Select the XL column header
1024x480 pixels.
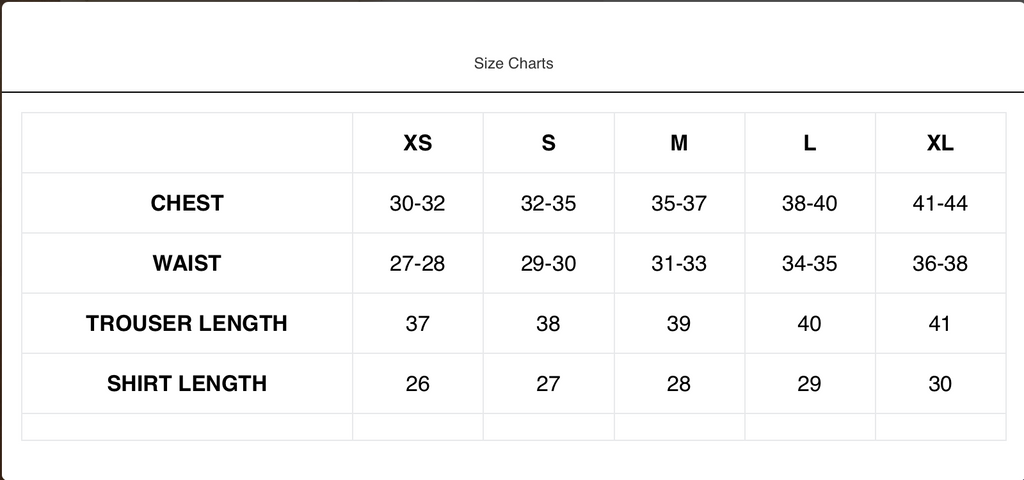[x=940, y=143]
